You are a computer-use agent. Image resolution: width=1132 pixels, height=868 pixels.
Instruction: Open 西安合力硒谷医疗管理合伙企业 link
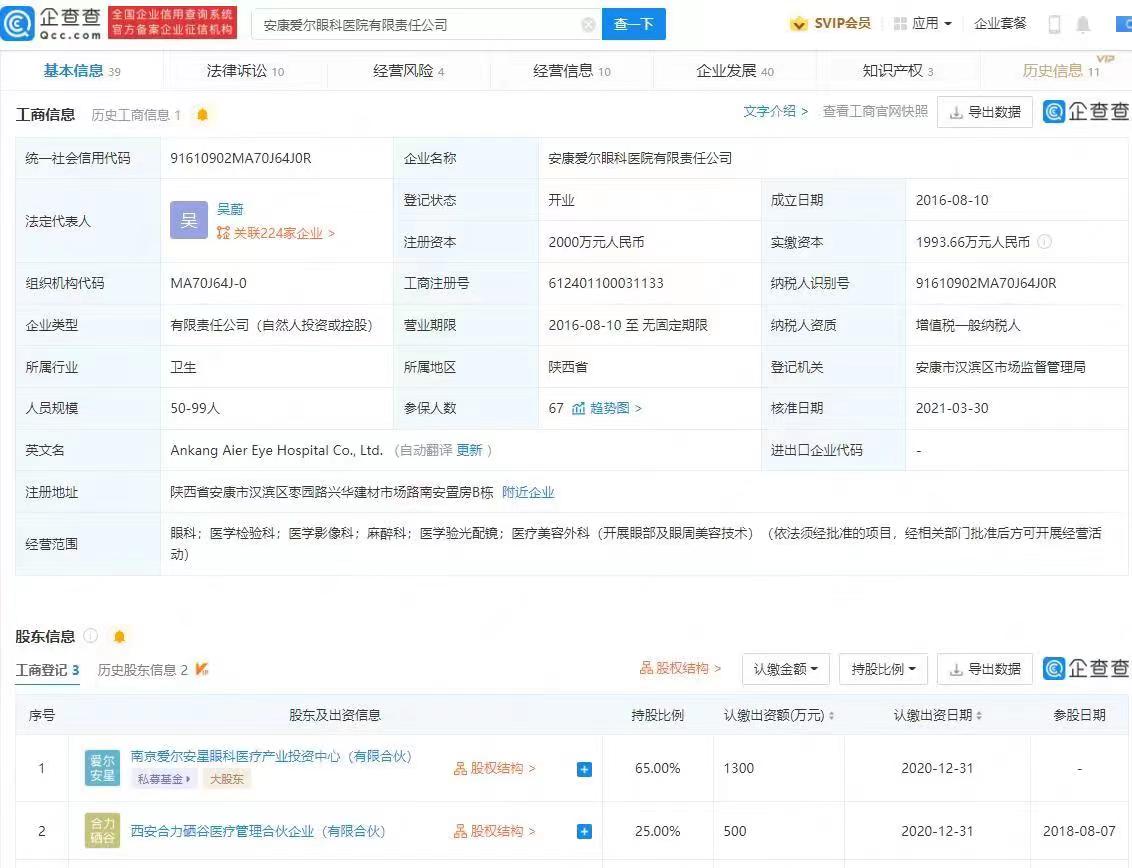tap(258, 831)
